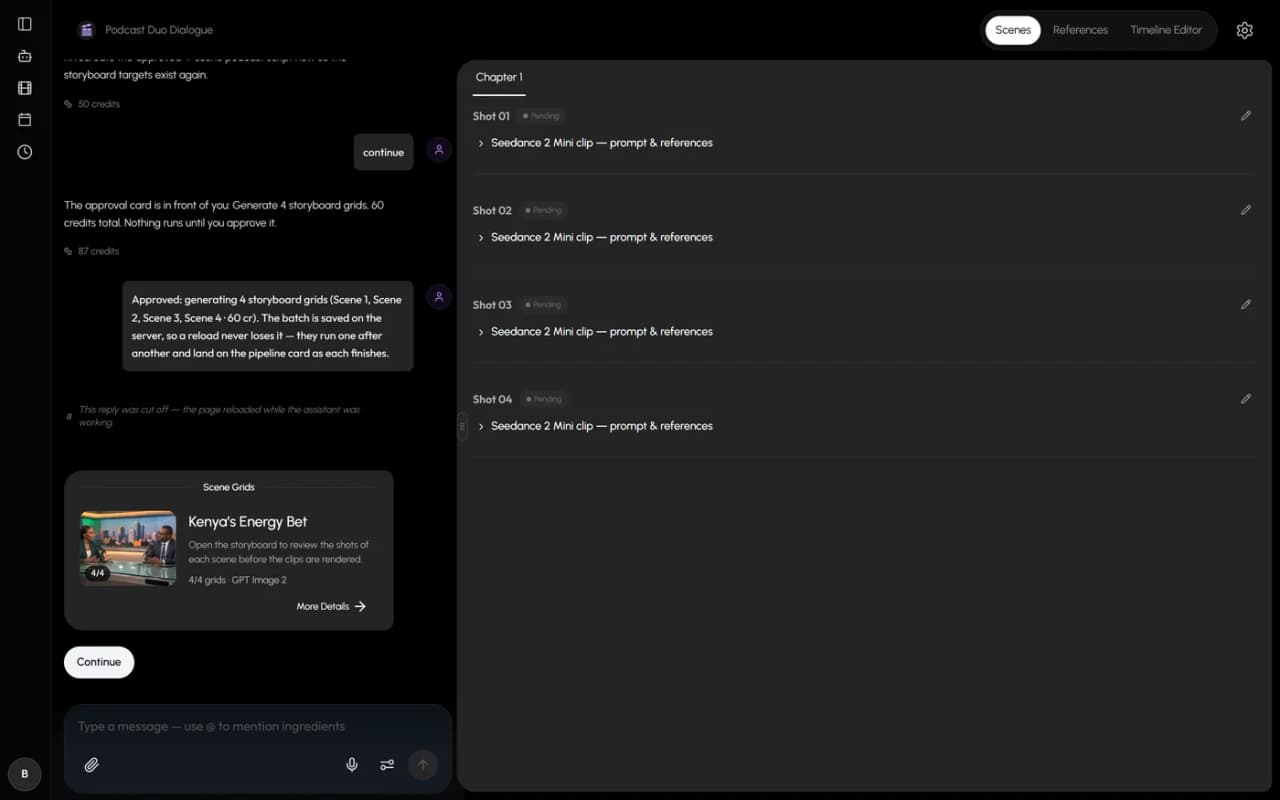Click the Podcast Duo Dialogue title
The width and height of the screenshot is (1280, 800).
(159, 30)
